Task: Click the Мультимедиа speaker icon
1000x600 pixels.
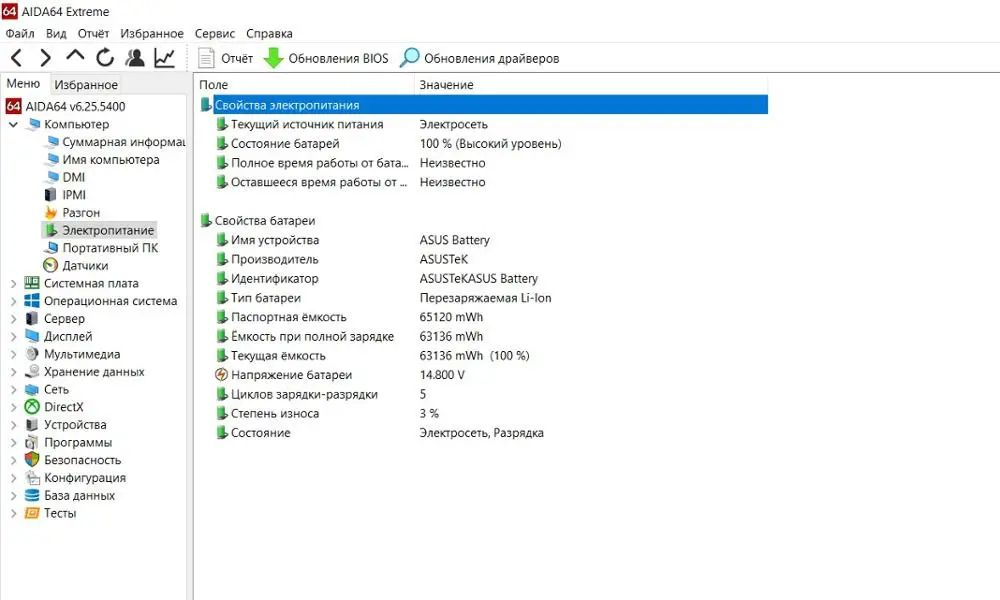Action: (x=32, y=353)
